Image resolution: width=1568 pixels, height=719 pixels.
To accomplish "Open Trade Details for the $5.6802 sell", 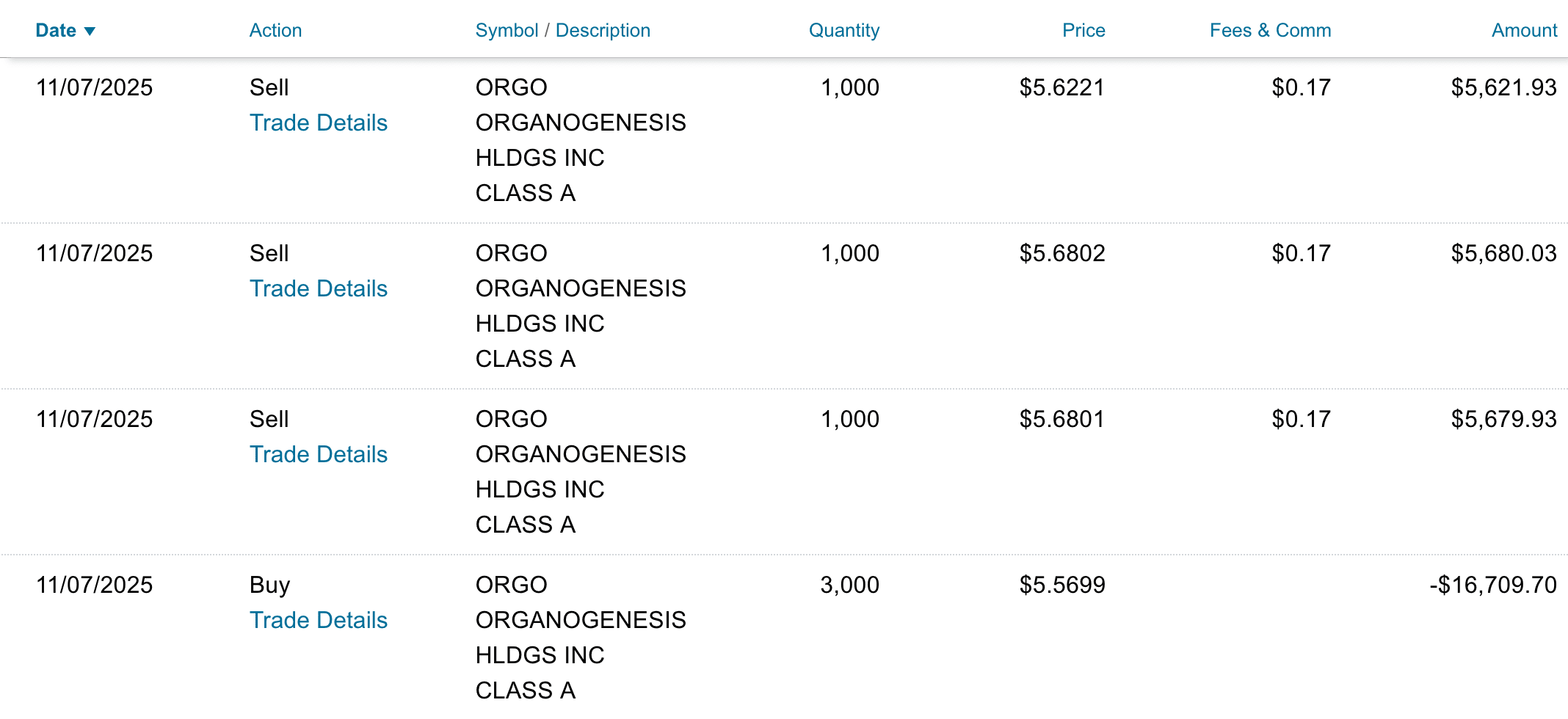I will click(319, 288).
